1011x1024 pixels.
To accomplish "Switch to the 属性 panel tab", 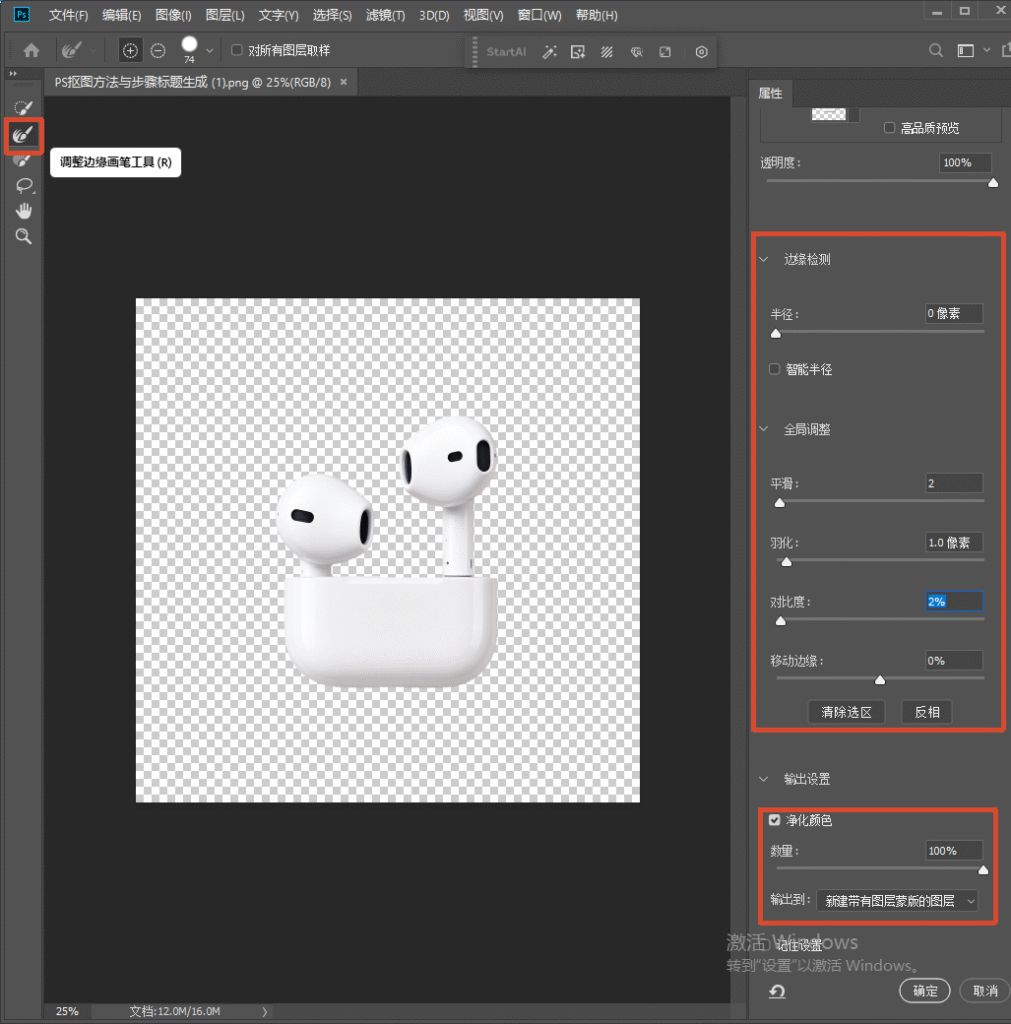I will tap(771, 93).
